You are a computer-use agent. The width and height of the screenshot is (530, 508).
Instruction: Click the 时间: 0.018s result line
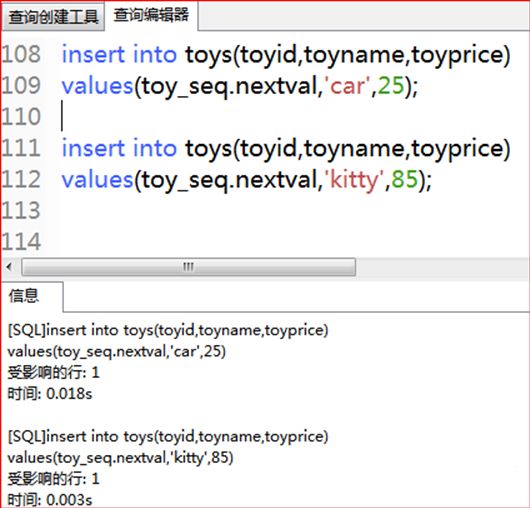(x=50, y=394)
